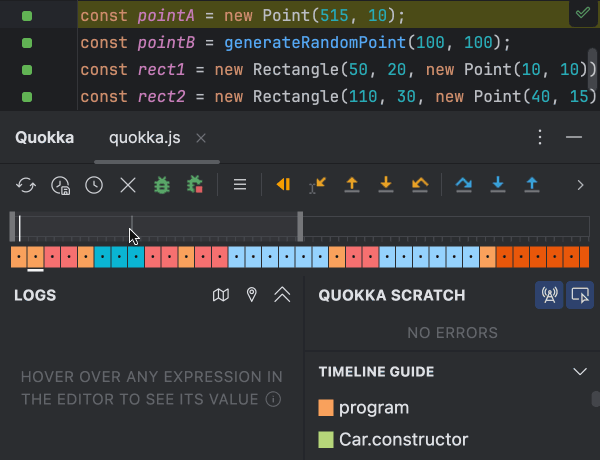Click the orange curved back arrow icon
The image size is (600, 460).
click(420, 184)
